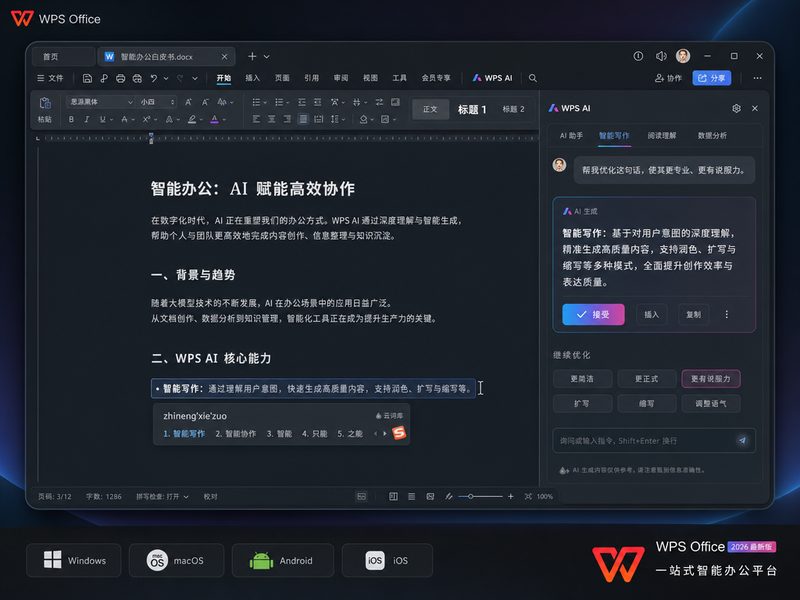Click the user avatar in title bar
The height and width of the screenshot is (600, 800).
click(683, 56)
